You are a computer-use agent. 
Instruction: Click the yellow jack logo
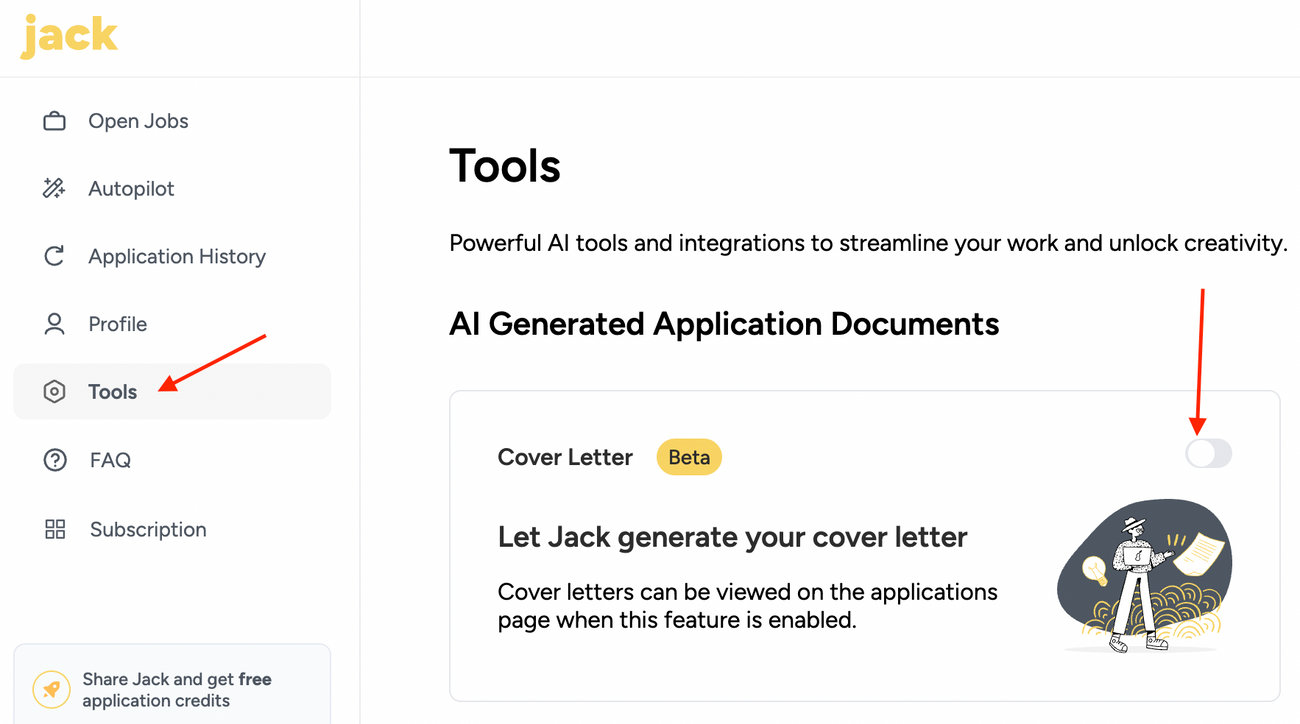[69, 36]
